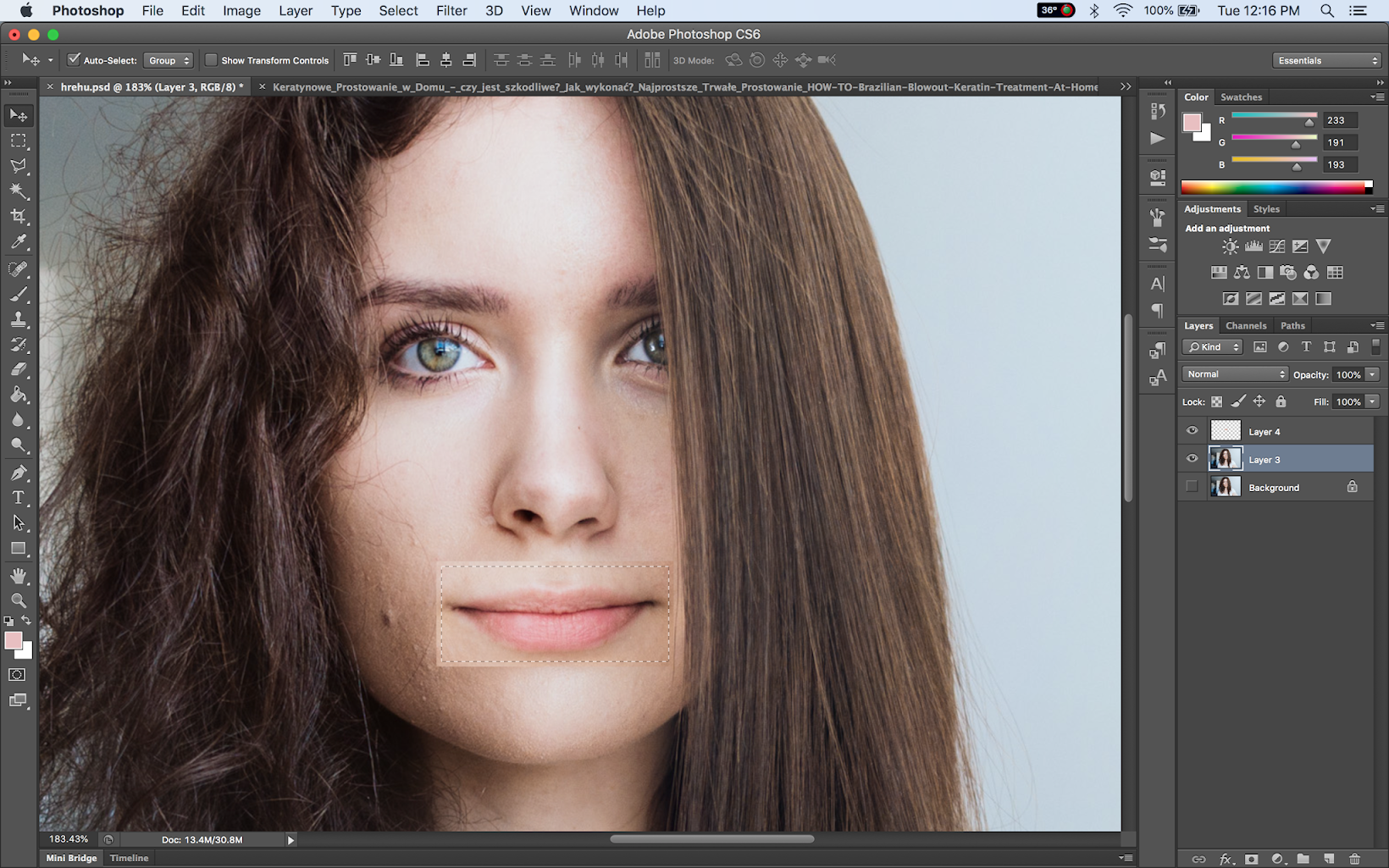Hide Layer 4 visibility eye

click(1192, 431)
